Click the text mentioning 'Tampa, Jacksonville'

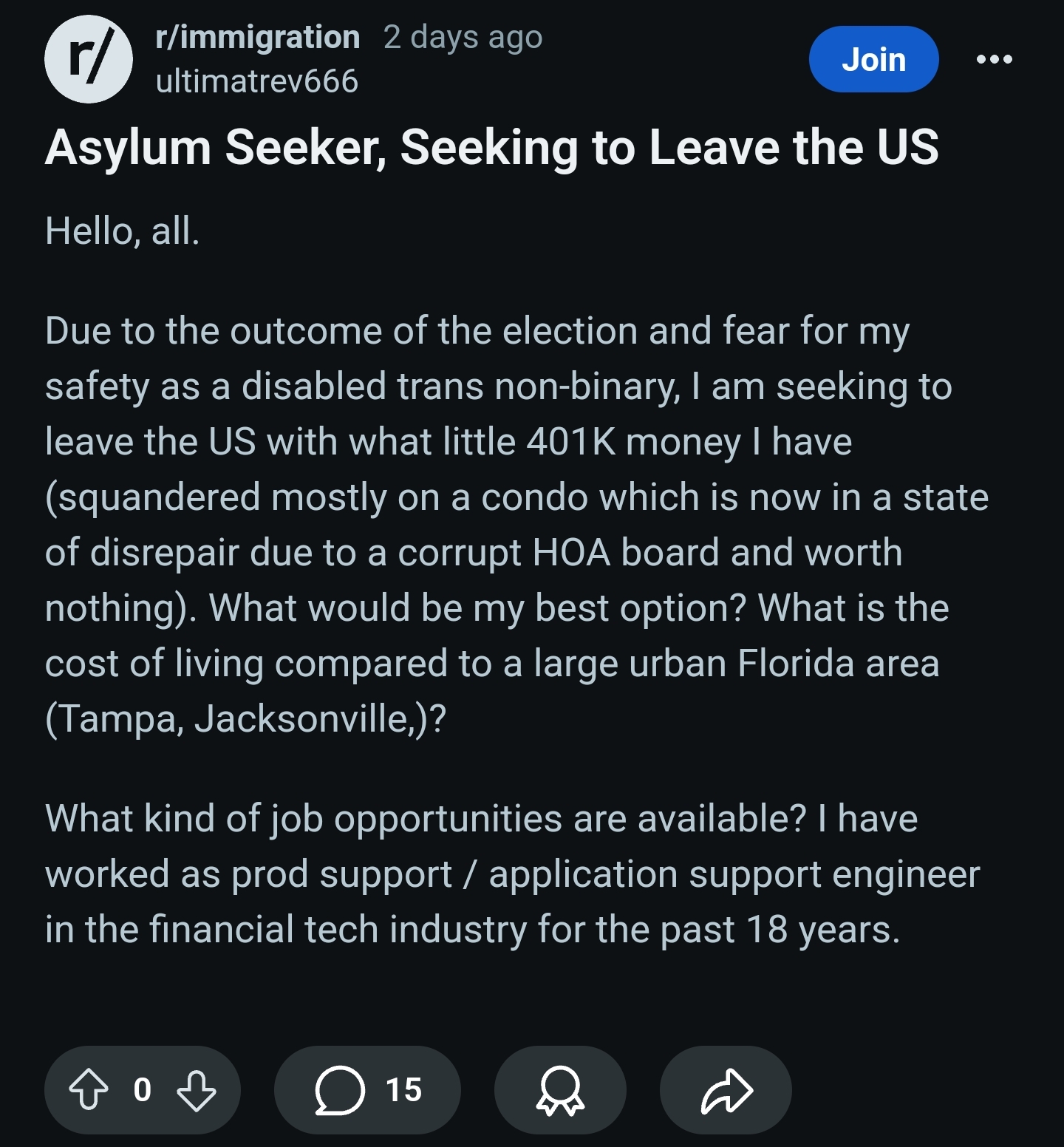245,718
